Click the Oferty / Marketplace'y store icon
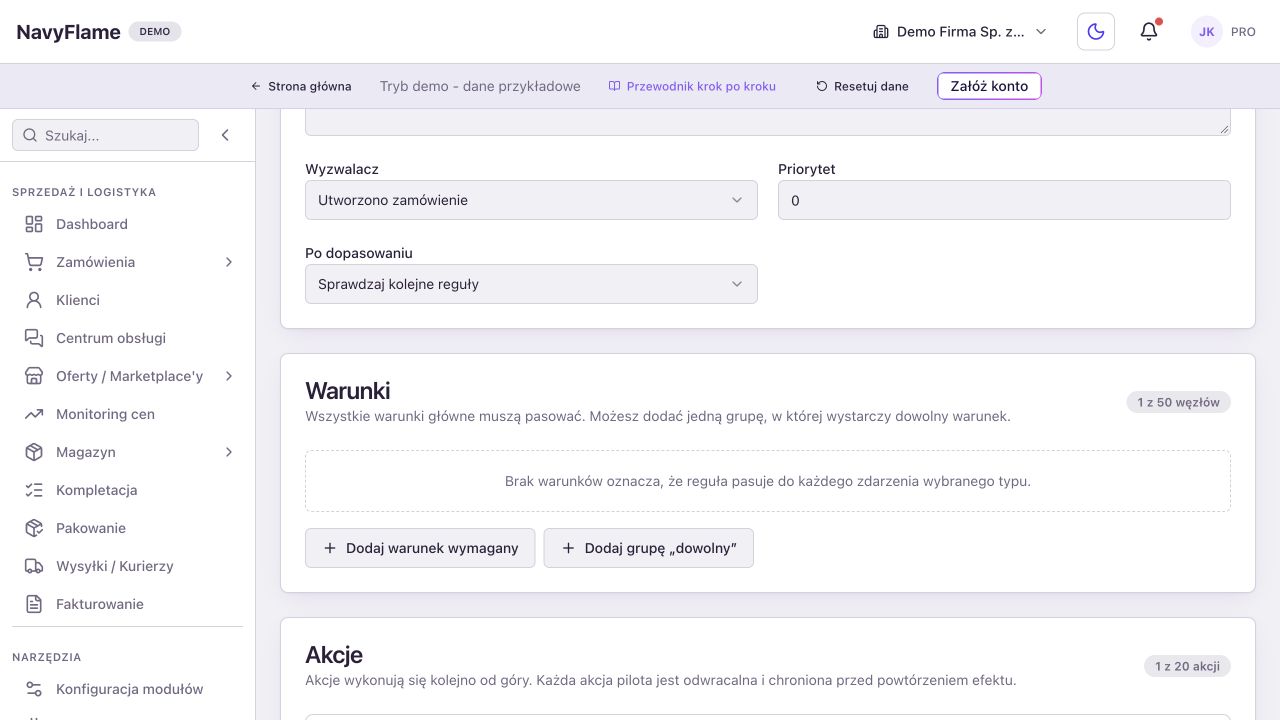 pyautogui.click(x=34, y=376)
